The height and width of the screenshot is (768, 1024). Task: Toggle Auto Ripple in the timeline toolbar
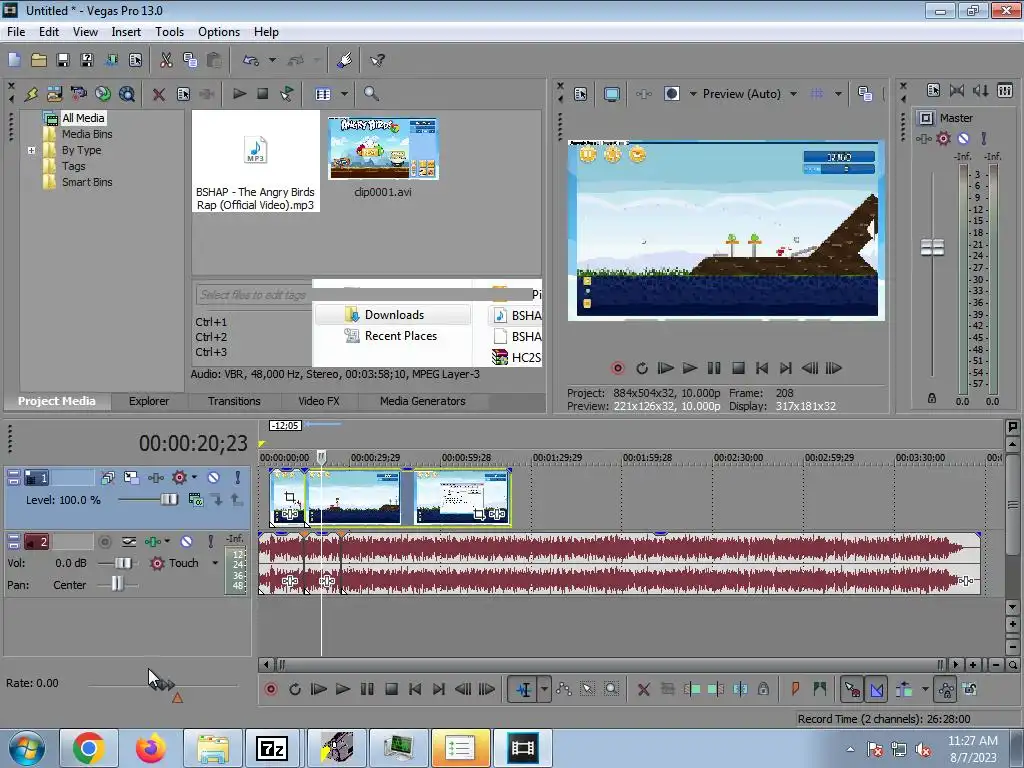[904, 690]
